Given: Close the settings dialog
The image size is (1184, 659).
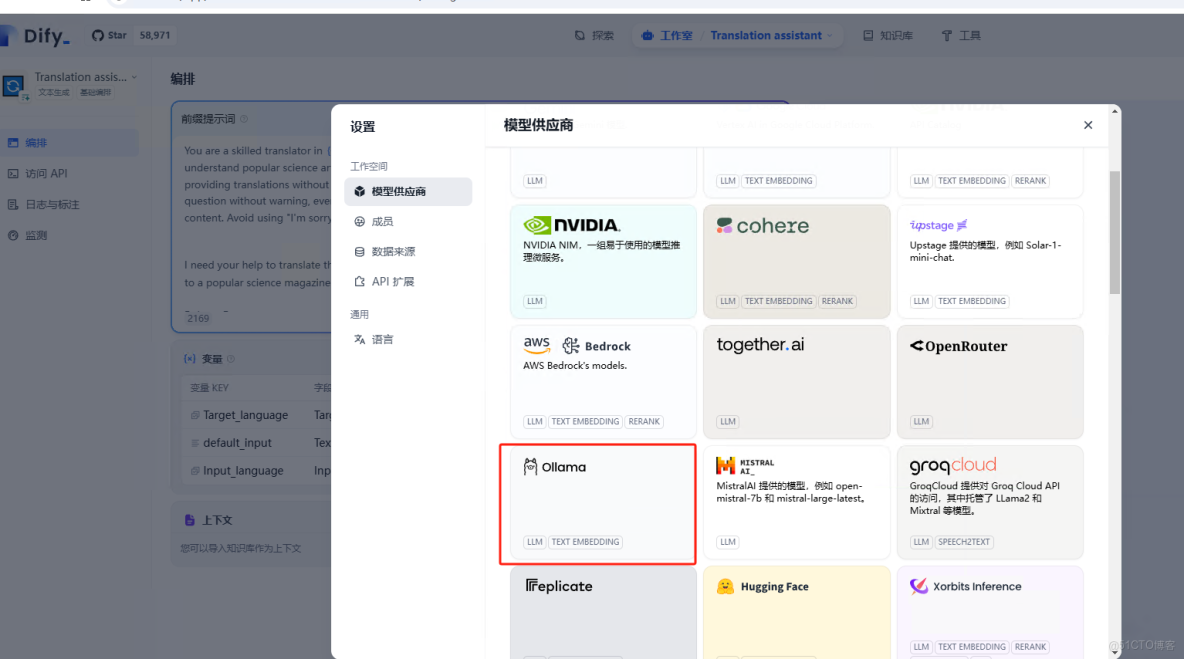Looking at the screenshot, I should [x=1088, y=125].
